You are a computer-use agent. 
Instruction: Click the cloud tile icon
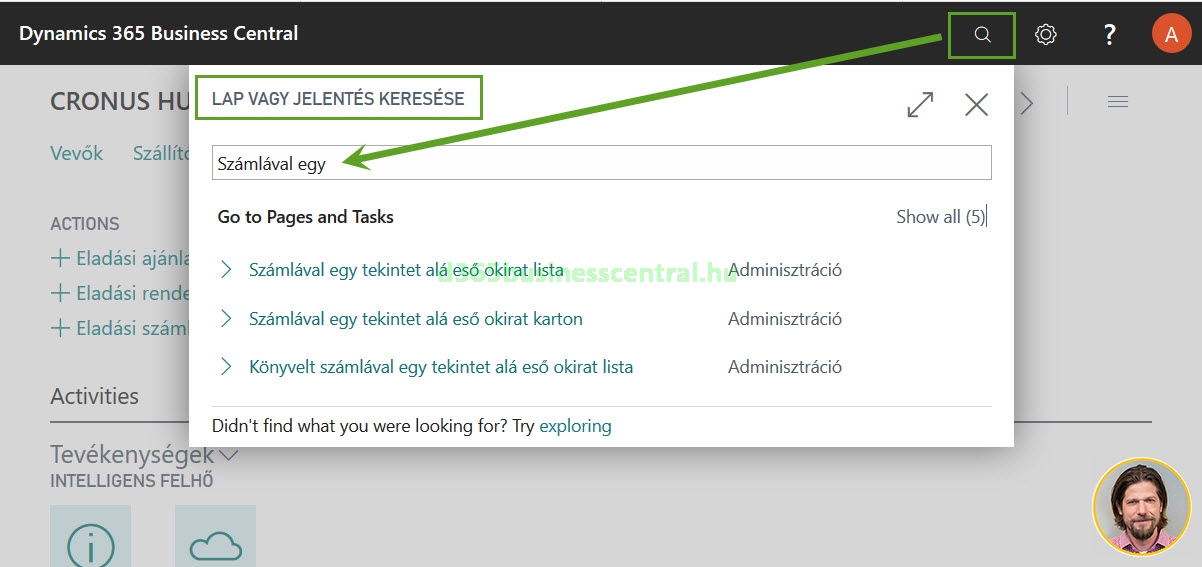(x=215, y=543)
